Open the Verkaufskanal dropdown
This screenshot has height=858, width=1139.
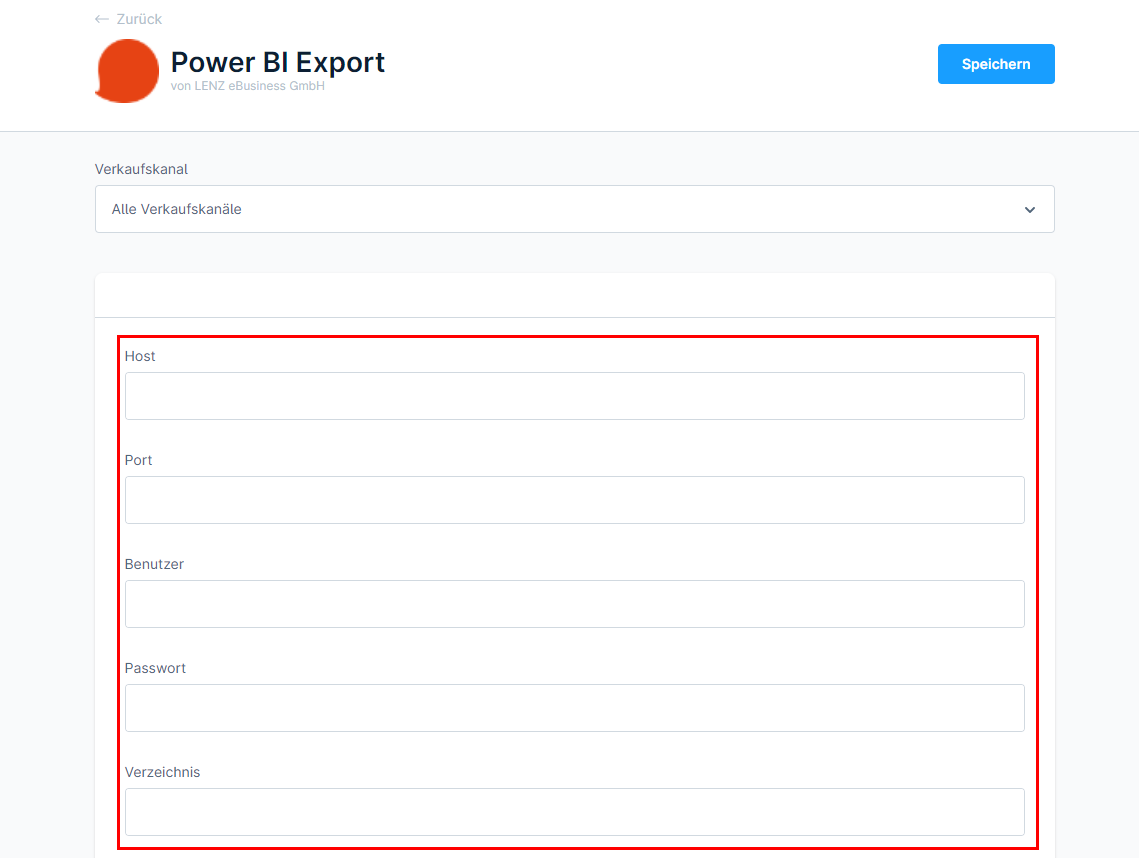pos(574,209)
